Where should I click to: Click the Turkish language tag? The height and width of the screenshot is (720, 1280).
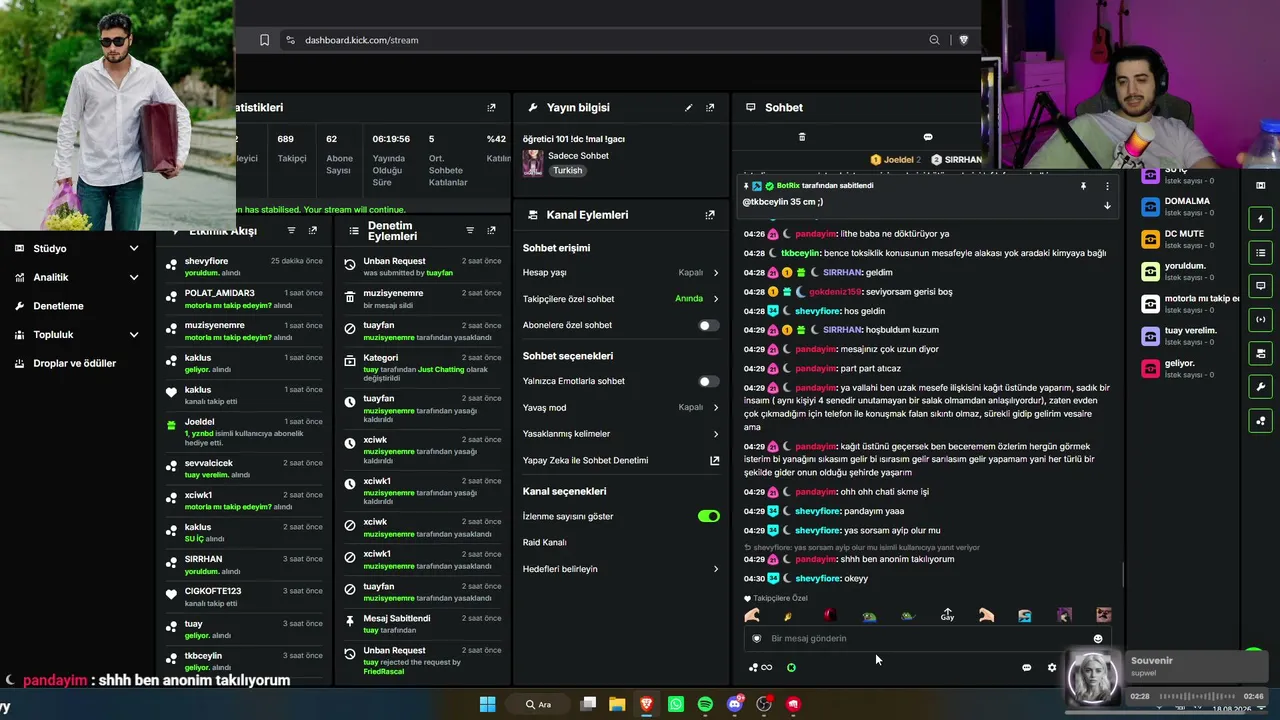pos(567,170)
